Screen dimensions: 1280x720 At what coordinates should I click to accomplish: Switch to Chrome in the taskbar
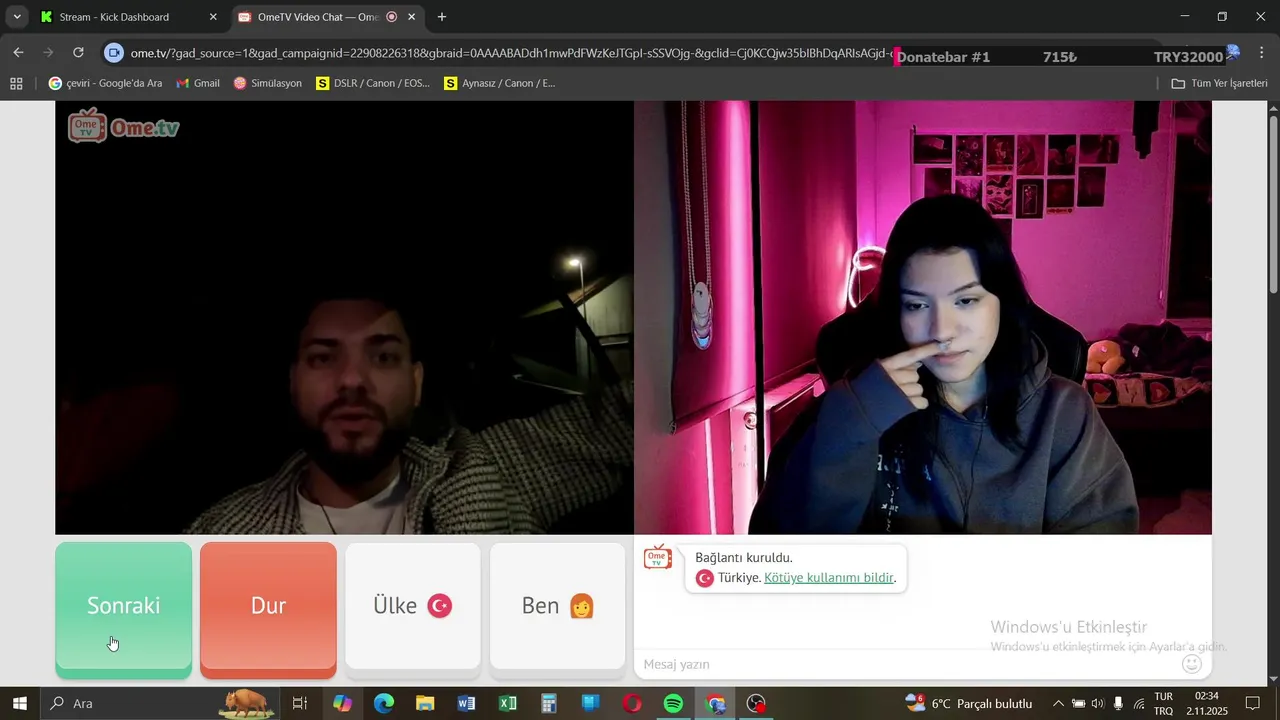(715, 703)
